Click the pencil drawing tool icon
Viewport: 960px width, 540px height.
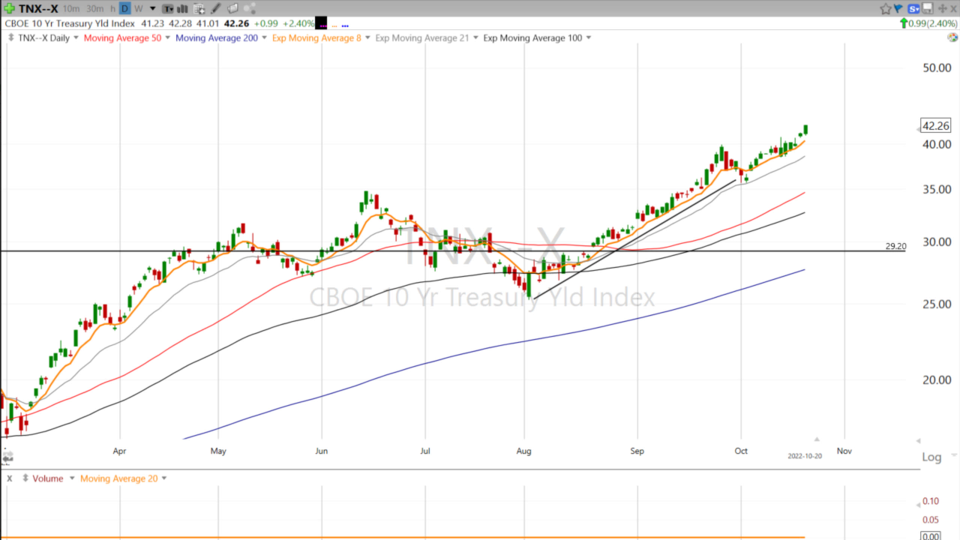pos(217,9)
